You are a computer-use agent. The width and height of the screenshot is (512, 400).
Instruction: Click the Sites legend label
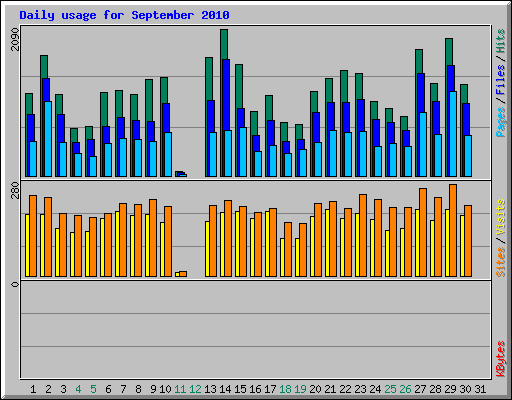tap(501, 262)
